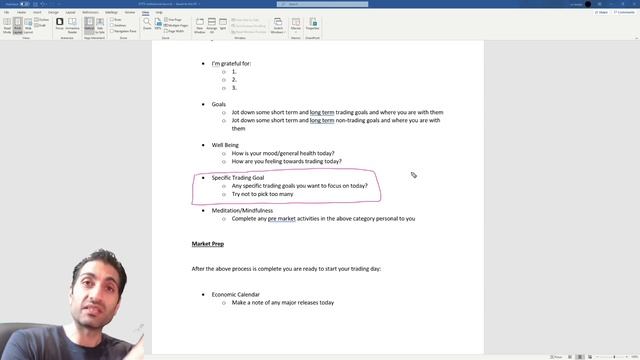Open the Design tab
The height and width of the screenshot is (360, 640).
(x=53, y=13)
